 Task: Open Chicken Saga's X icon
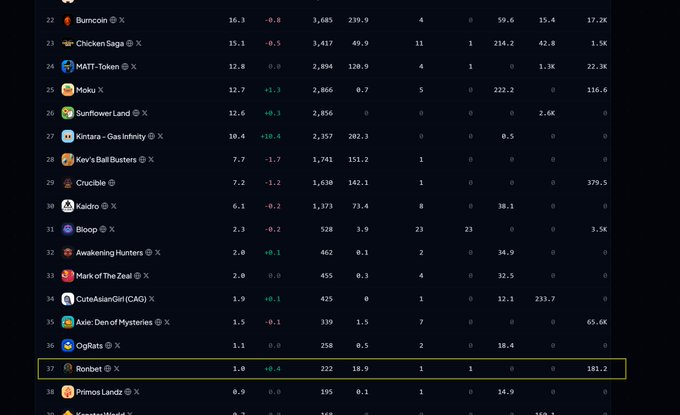pyautogui.click(x=138, y=43)
